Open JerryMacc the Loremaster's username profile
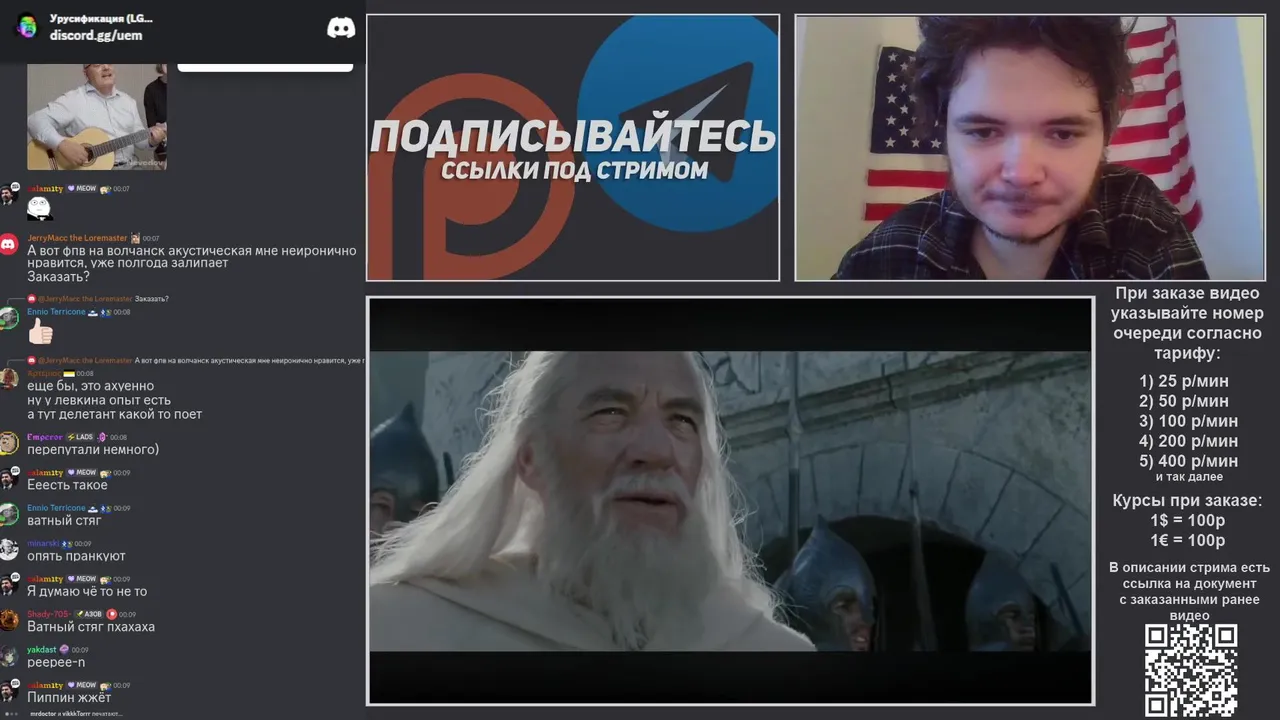 [77, 238]
